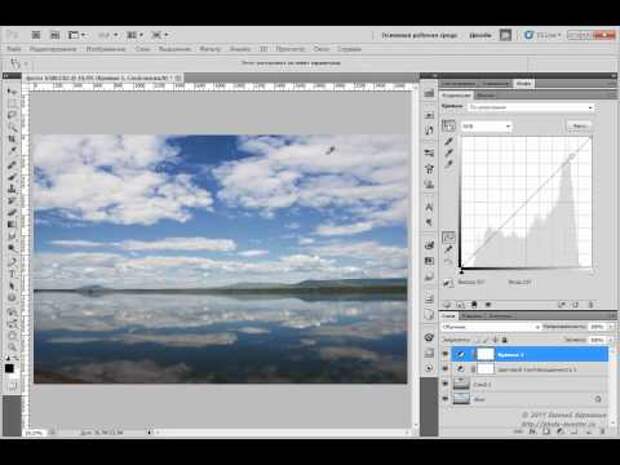Select the Zoom tool in the toolbar

tap(12, 347)
